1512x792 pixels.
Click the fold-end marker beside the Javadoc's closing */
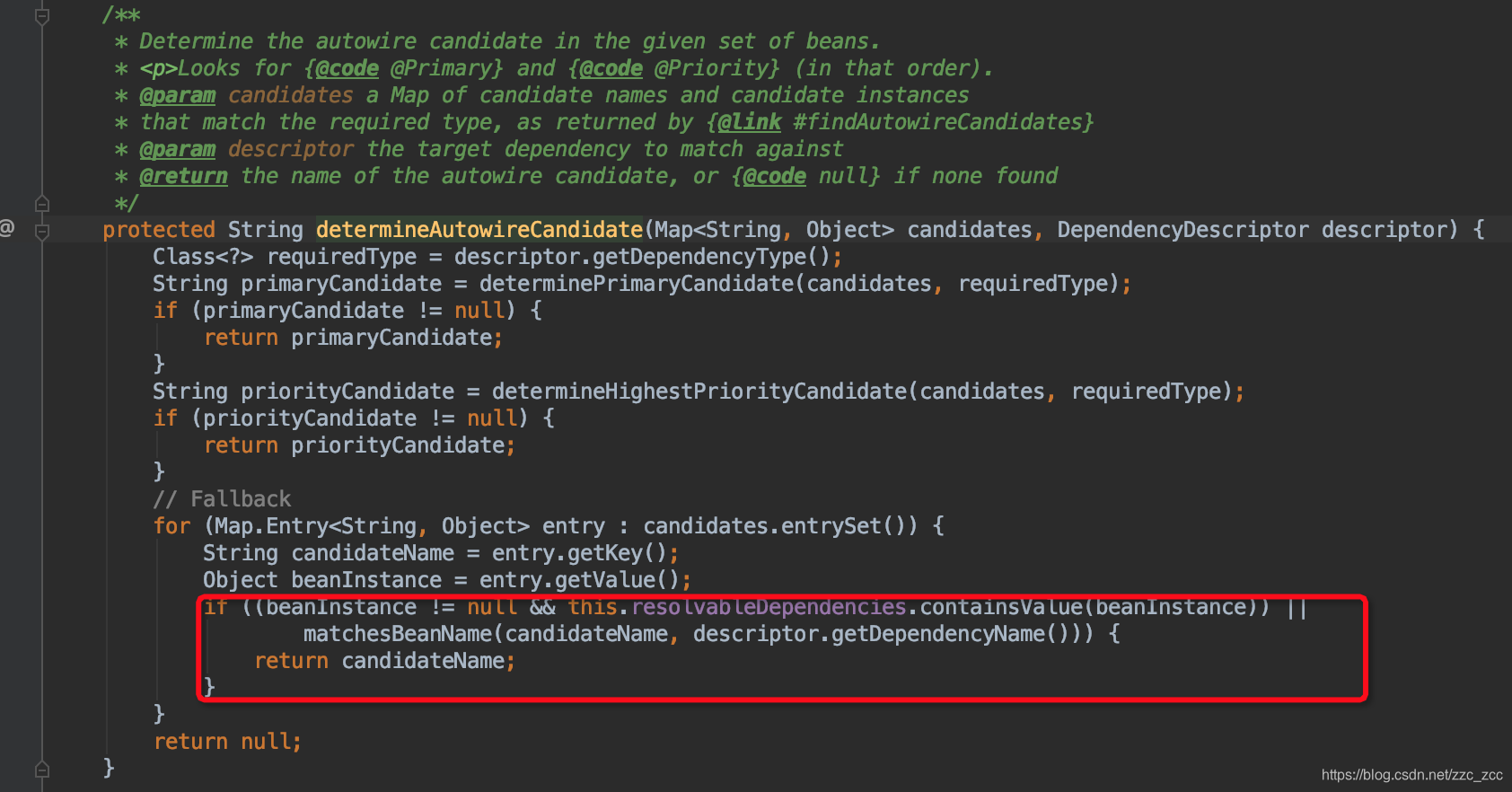pyautogui.click(x=42, y=204)
